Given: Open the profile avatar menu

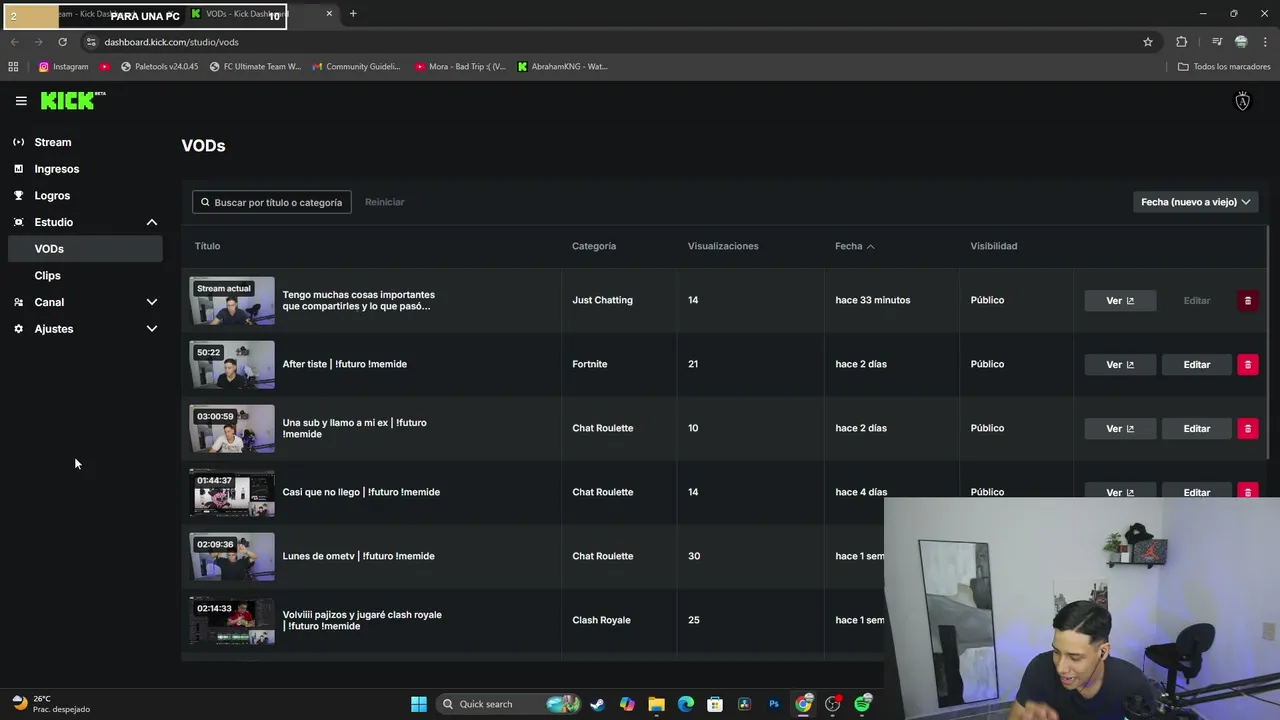Looking at the screenshot, I should [x=1242, y=101].
